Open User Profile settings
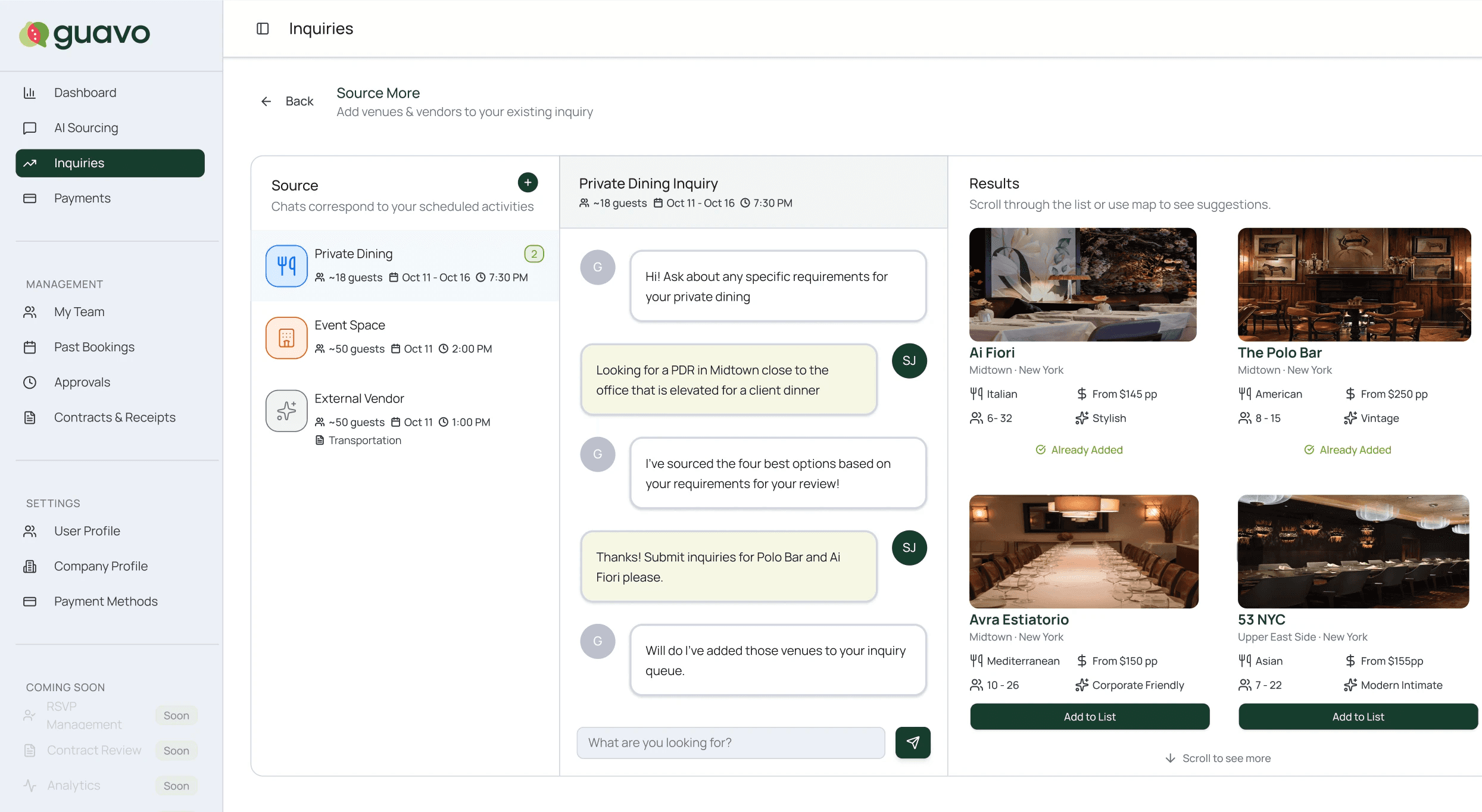Image resolution: width=1482 pixels, height=812 pixels. click(x=110, y=531)
